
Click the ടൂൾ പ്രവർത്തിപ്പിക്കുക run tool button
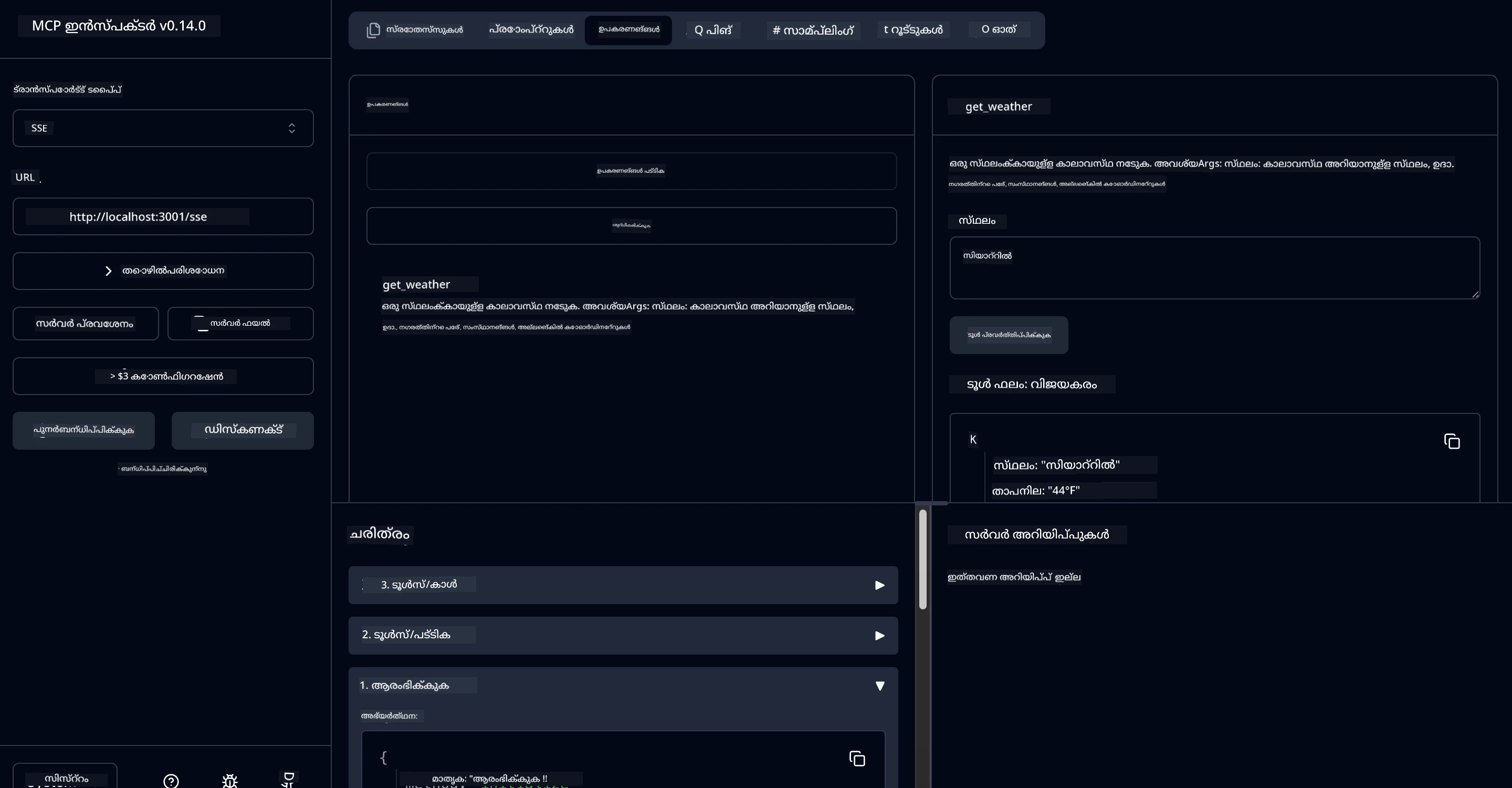(x=1009, y=335)
